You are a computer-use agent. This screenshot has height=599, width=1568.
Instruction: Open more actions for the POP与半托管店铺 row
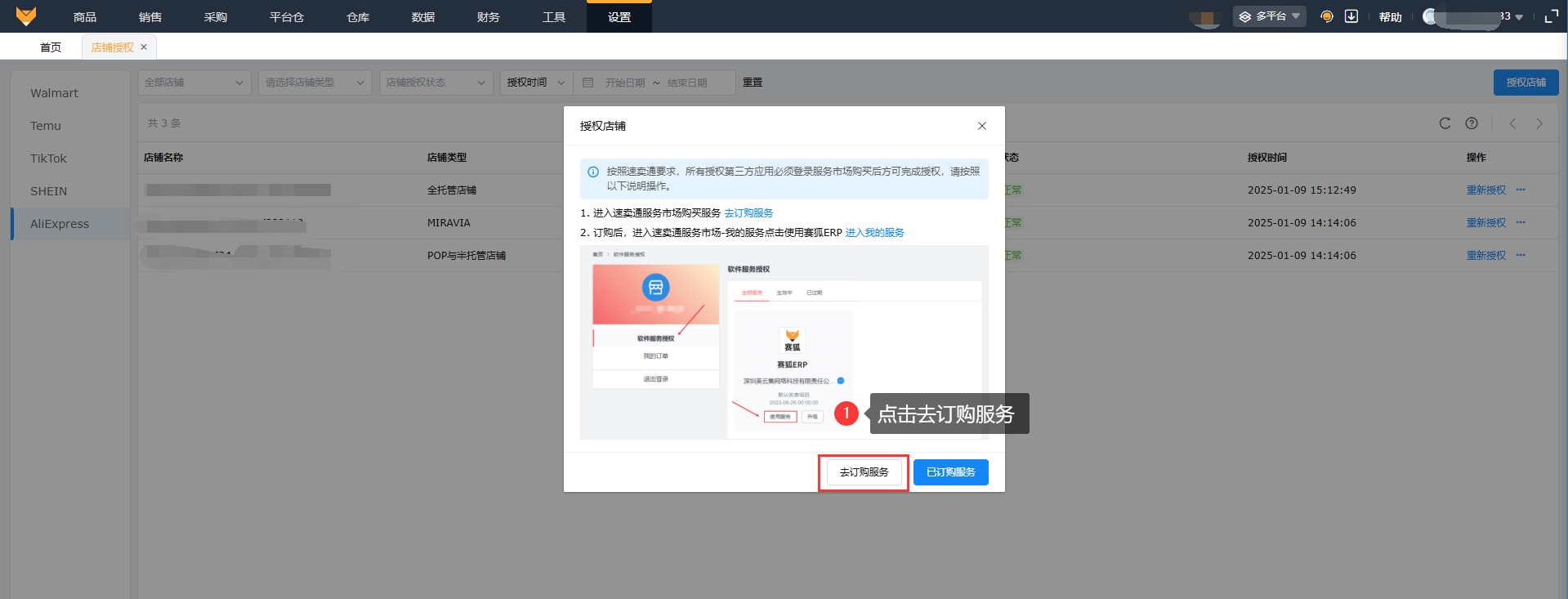point(1521,255)
